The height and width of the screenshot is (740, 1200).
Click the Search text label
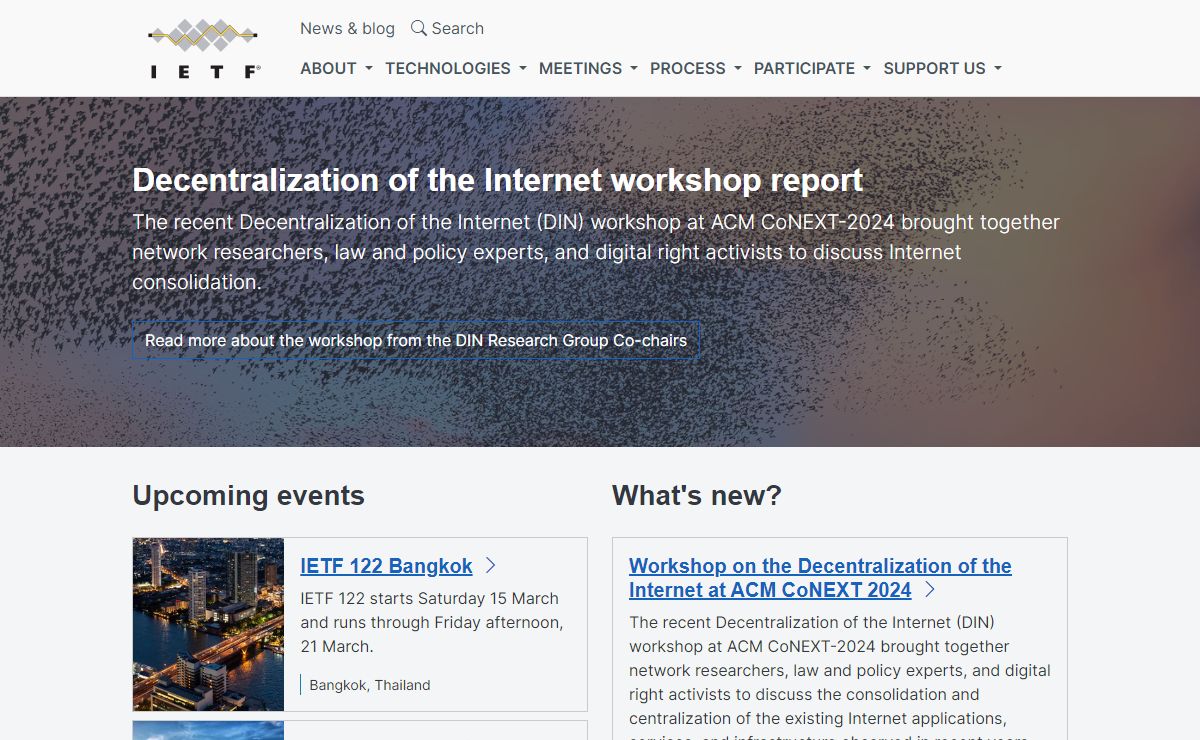click(x=458, y=28)
